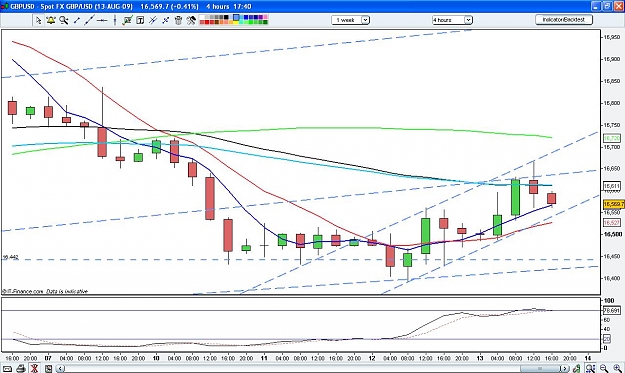Pick the white color swatch
The height and width of the screenshot is (373, 625).
pos(202,17)
